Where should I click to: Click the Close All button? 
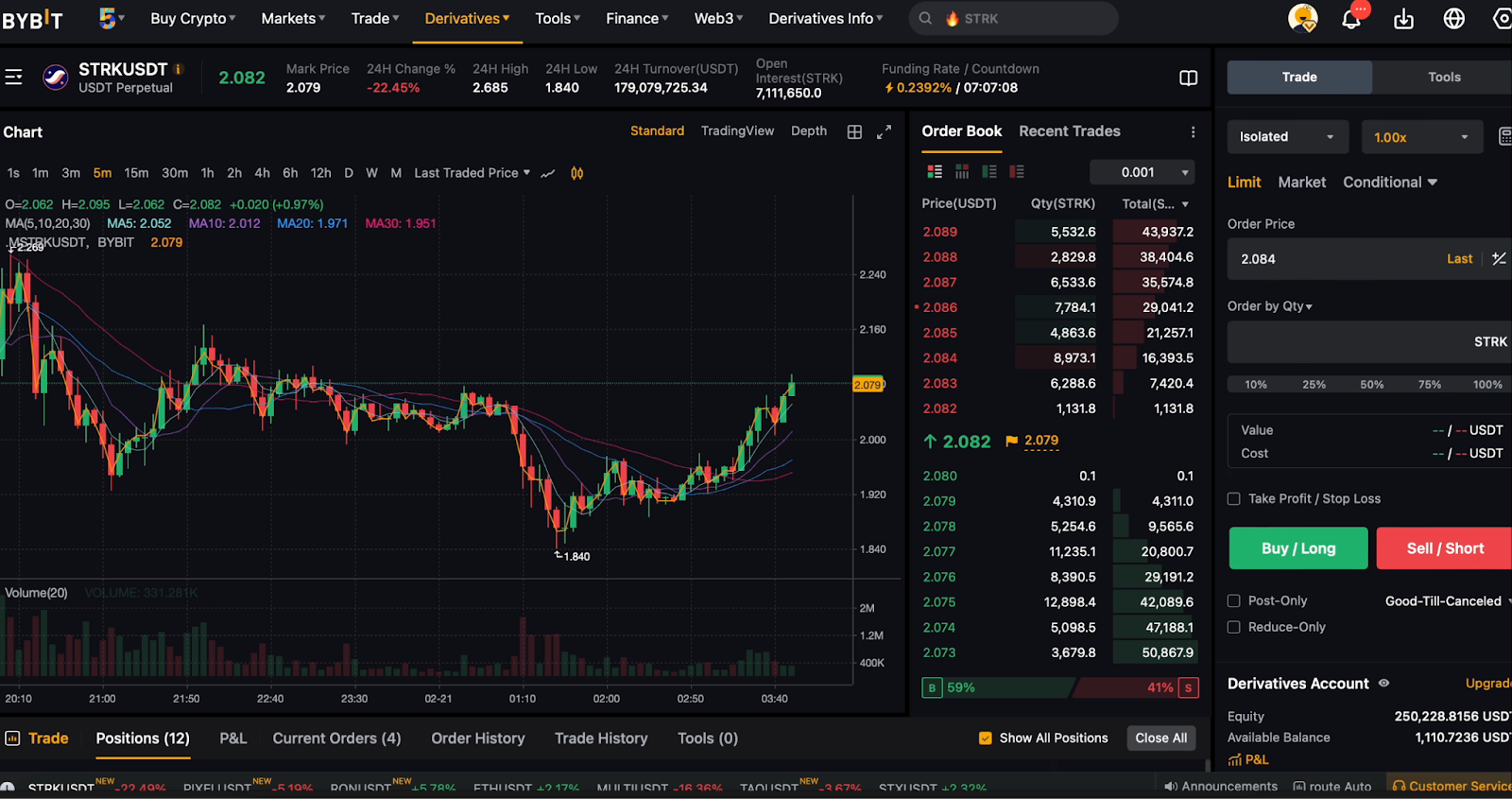1161,738
